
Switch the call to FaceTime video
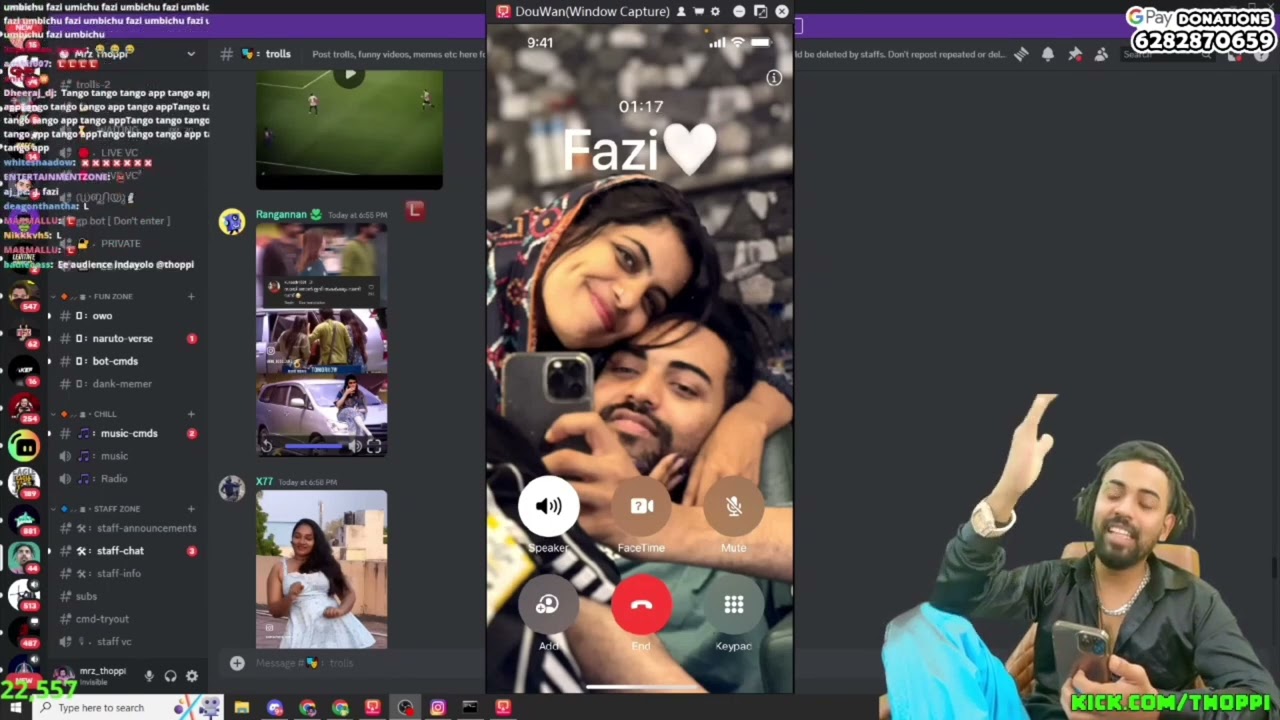point(641,506)
